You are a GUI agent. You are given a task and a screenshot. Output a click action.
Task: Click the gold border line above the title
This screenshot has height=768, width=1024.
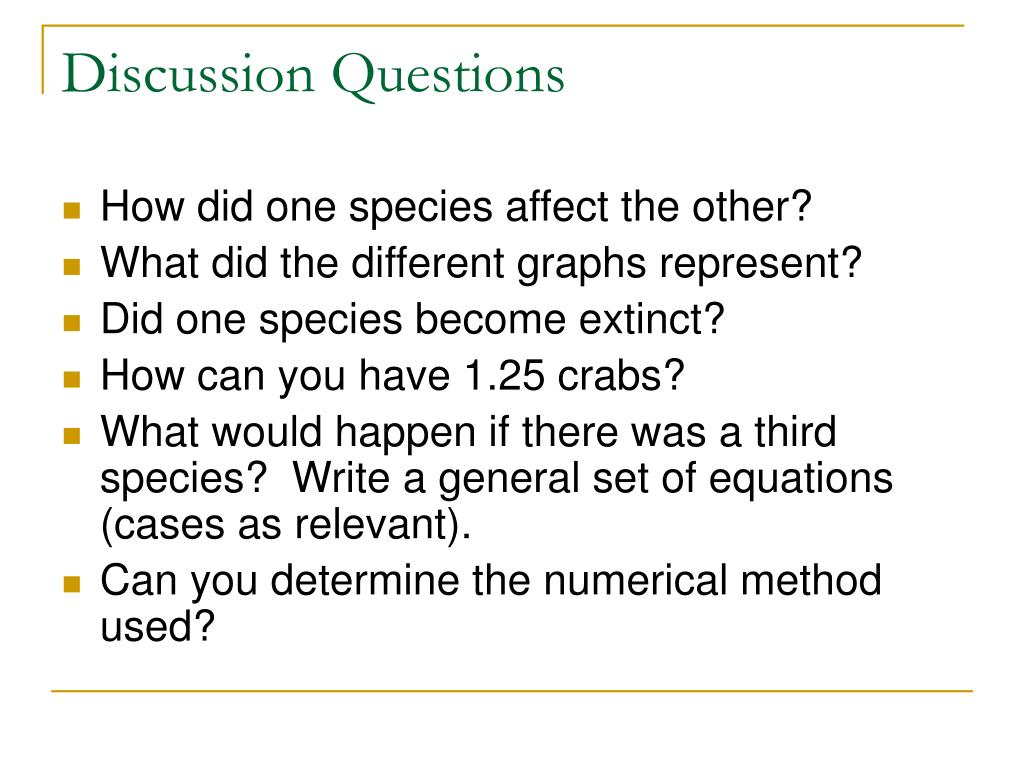point(503,26)
